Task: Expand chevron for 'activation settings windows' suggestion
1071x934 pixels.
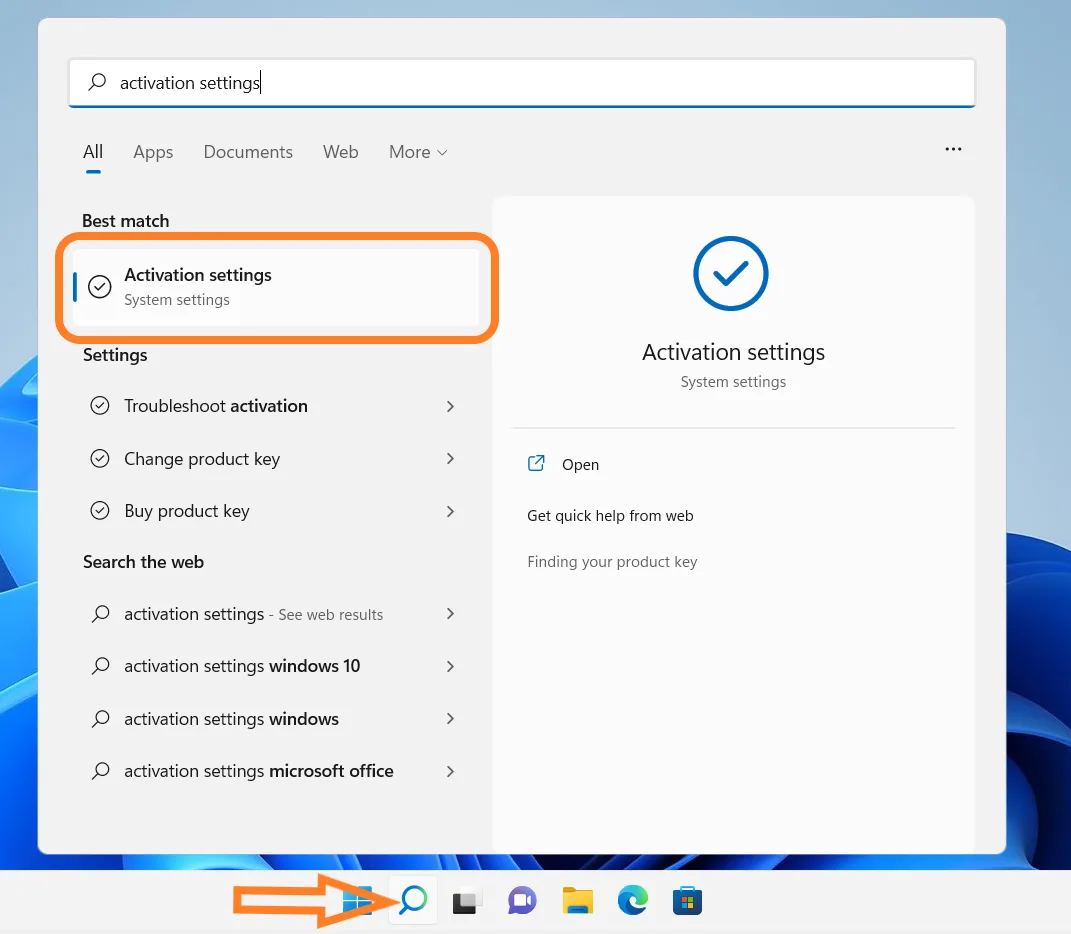Action: tap(450, 718)
